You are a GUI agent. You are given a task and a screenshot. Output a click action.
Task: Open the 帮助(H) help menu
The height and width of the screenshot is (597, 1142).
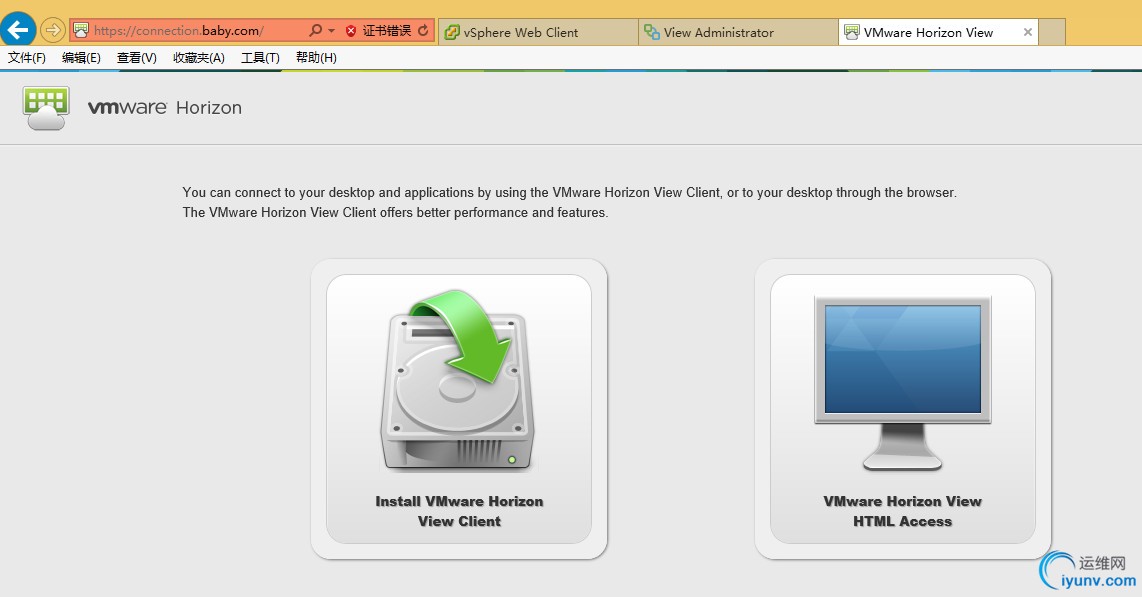pos(316,58)
